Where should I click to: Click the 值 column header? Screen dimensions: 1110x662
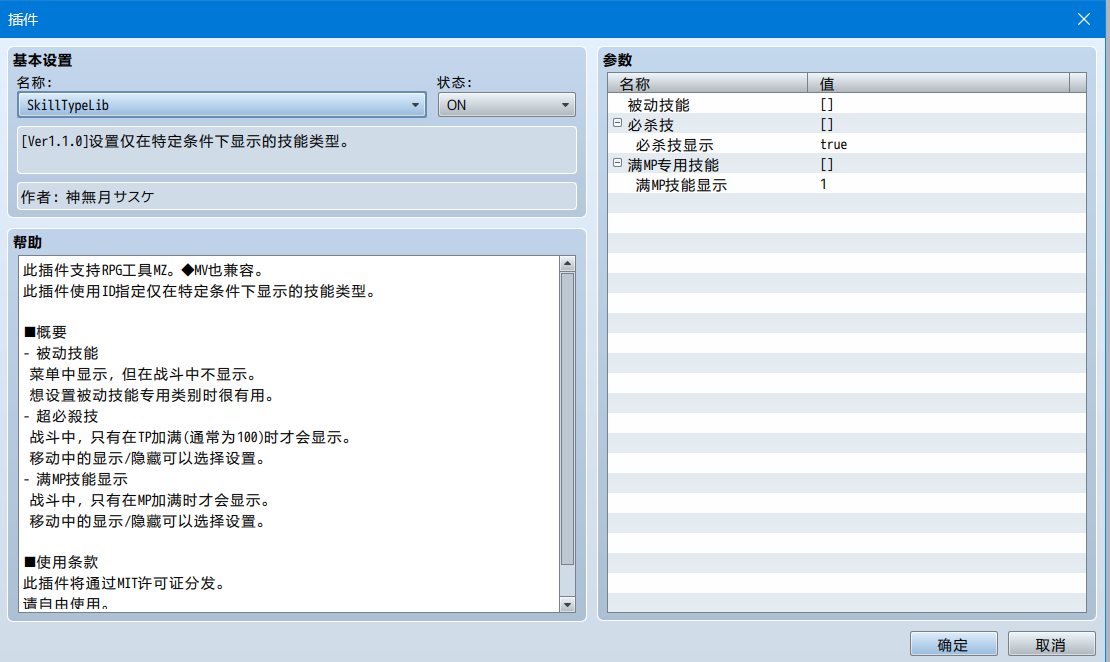tap(939, 84)
